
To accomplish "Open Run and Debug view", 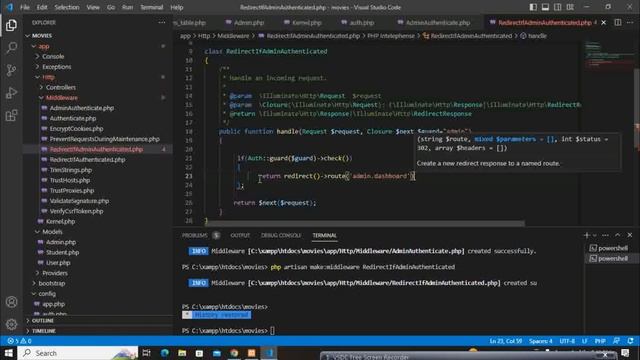I will pyautogui.click(x=11, y=93).
